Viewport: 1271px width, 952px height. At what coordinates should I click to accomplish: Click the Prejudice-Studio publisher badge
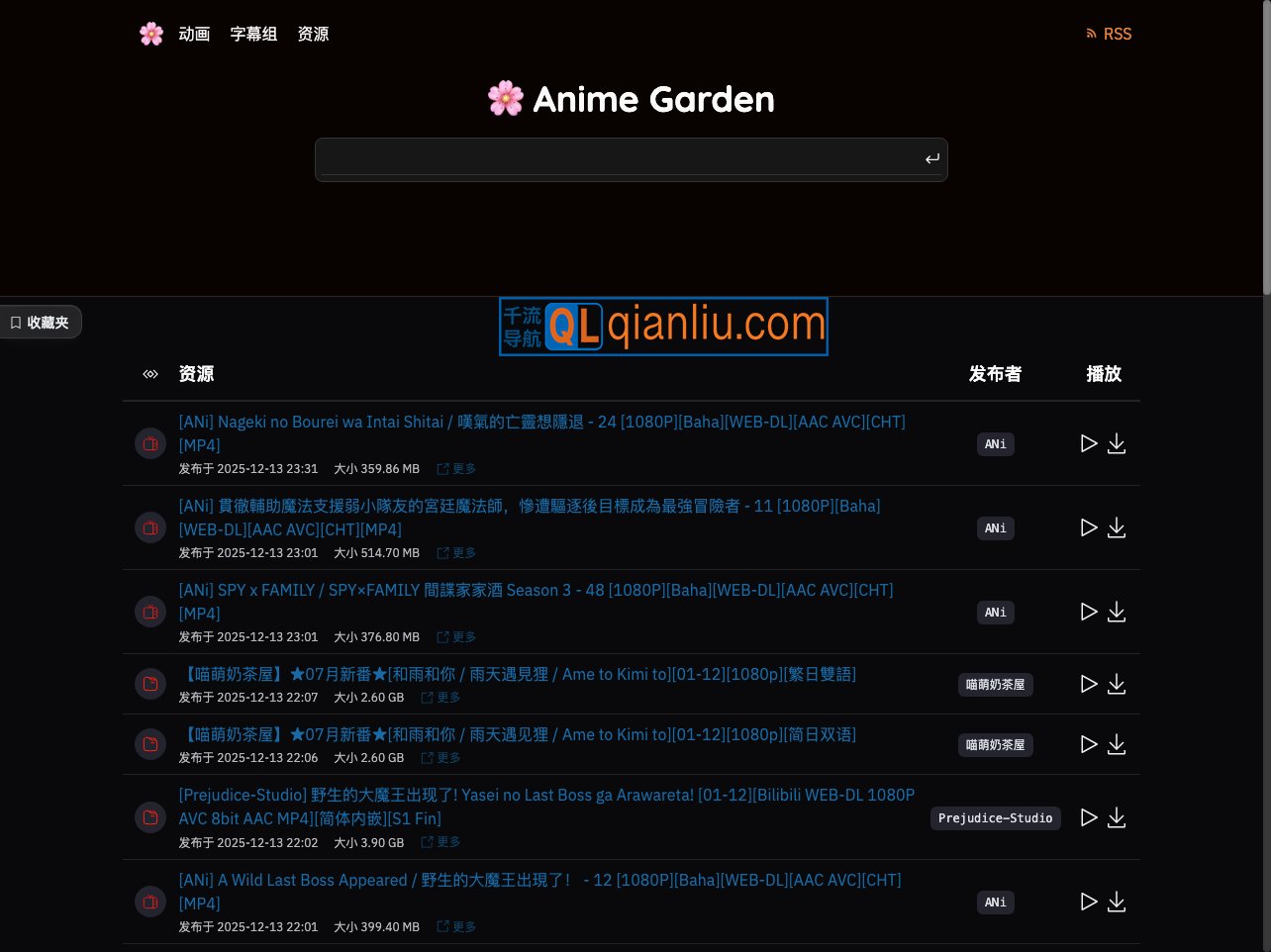point(995,818)
